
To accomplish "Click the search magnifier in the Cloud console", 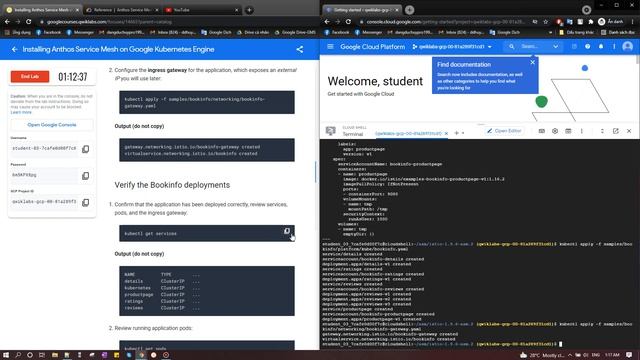I will [511, 47].
